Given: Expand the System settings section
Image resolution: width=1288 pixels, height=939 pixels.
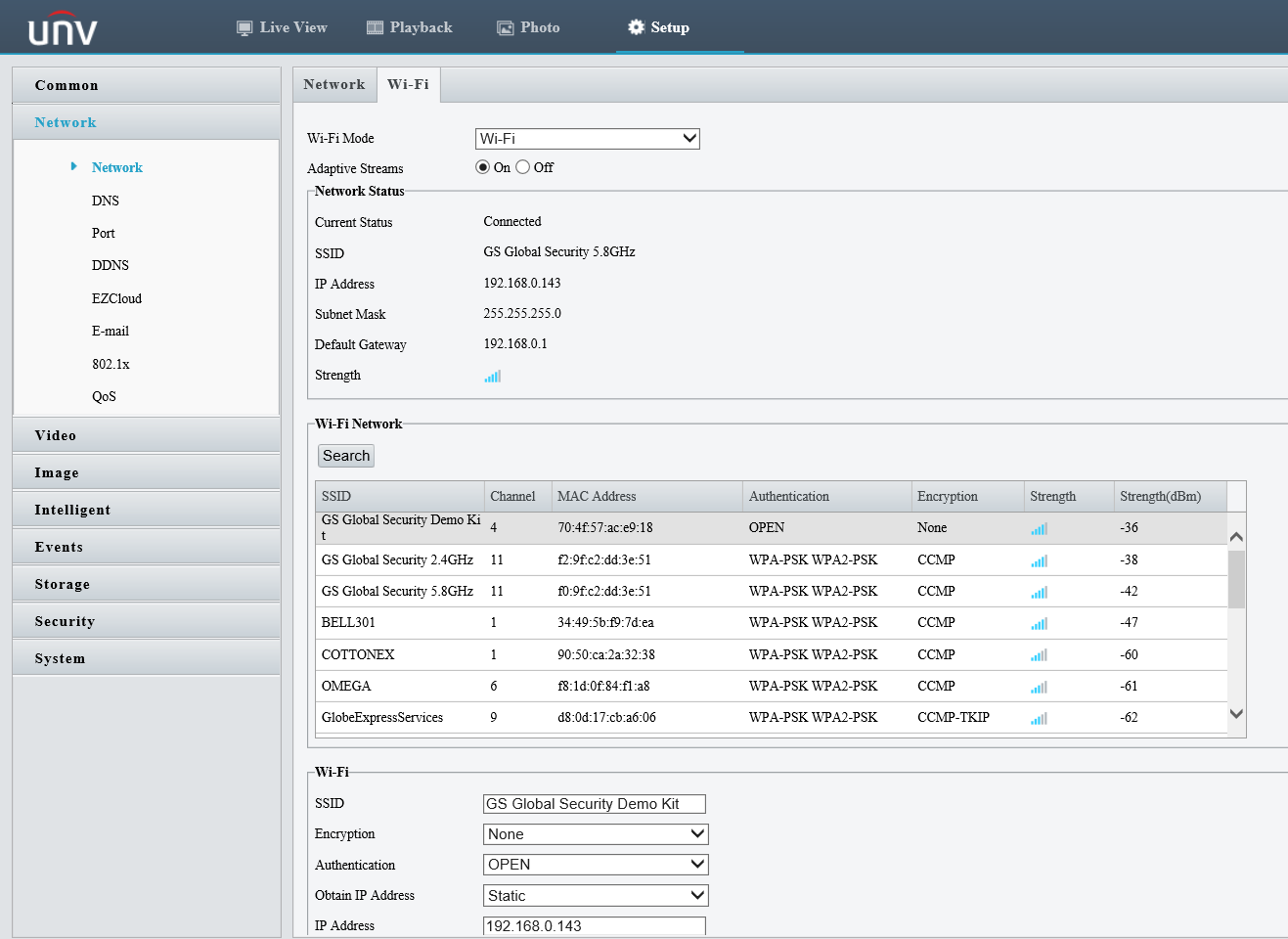Looking at the screenshot, I should point(147,658).
